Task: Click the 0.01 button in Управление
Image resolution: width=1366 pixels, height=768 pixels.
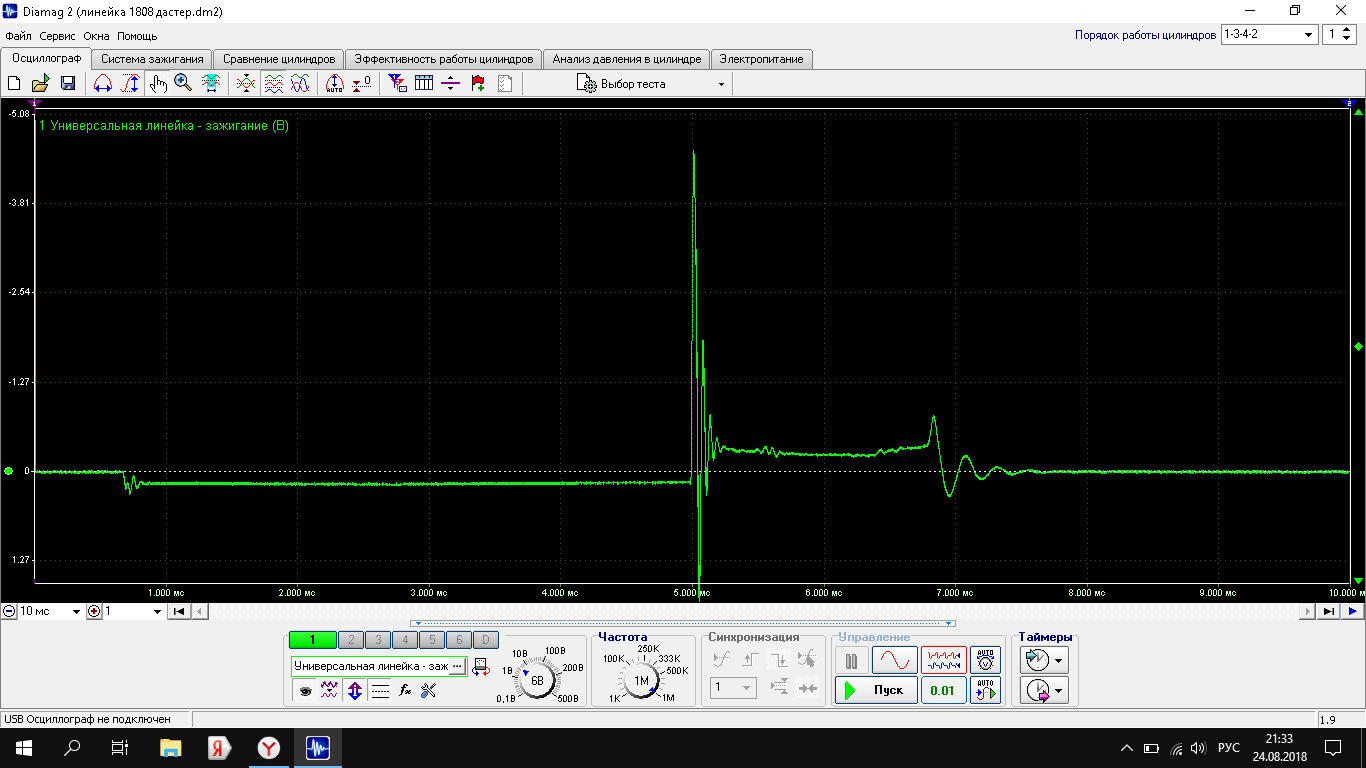Action: pyautogui.click(x=943, y=690)
